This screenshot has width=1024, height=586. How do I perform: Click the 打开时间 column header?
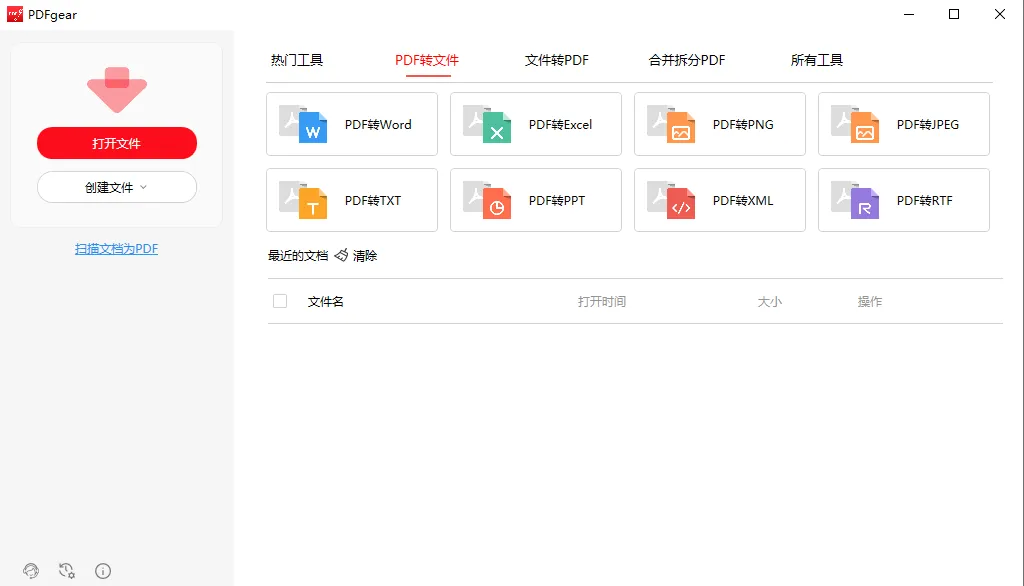(601, 302)
